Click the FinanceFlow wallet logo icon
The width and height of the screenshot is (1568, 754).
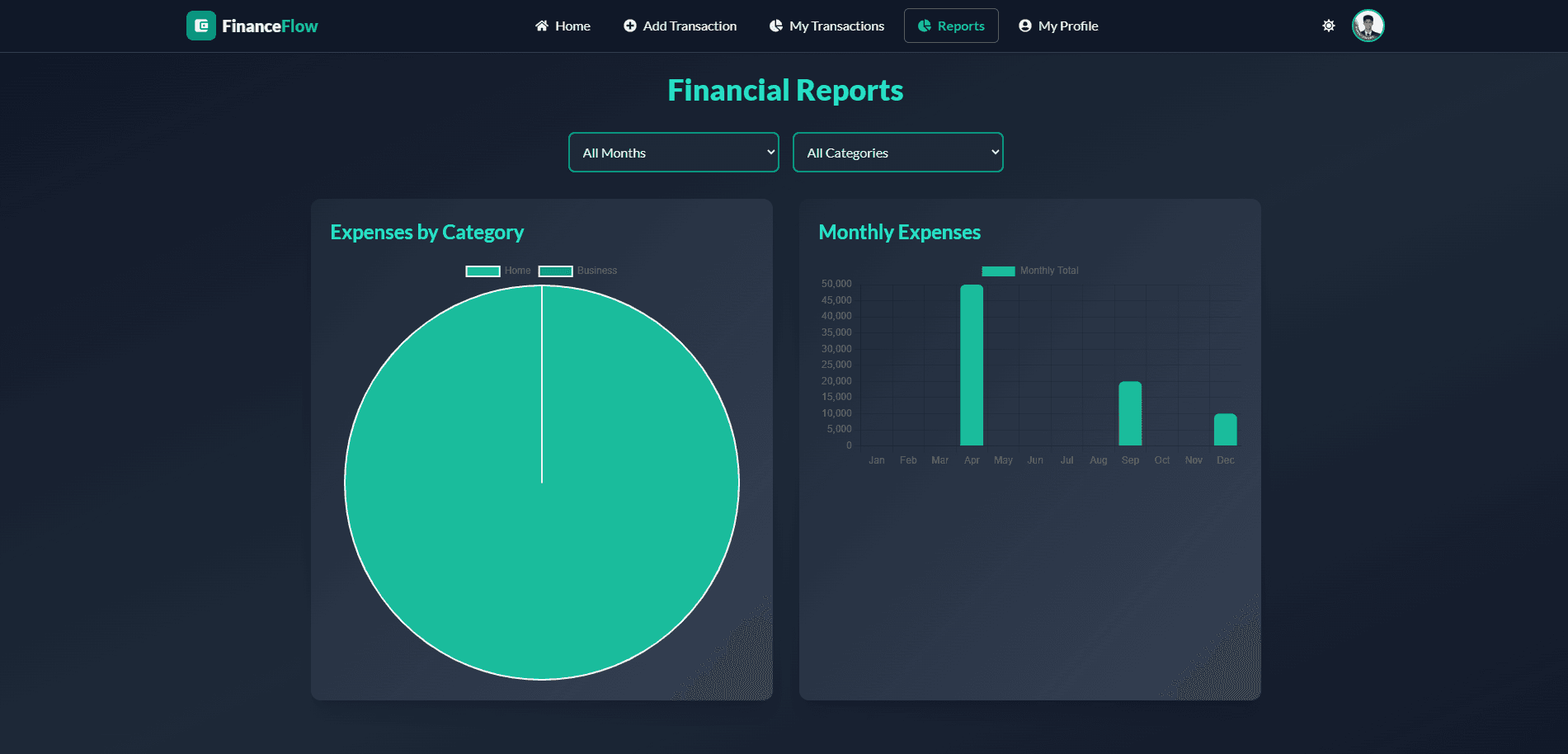pyautogui.click(x=201, y=26)
